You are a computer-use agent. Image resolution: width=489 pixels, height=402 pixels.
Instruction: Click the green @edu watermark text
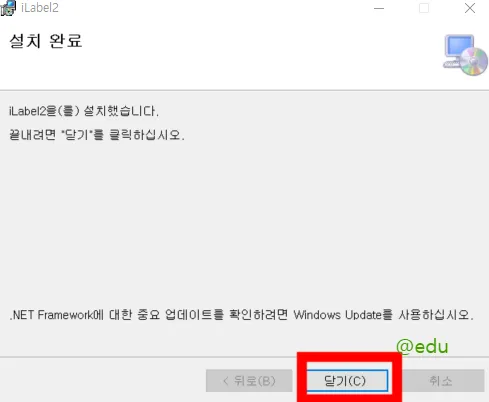point(422,346)
